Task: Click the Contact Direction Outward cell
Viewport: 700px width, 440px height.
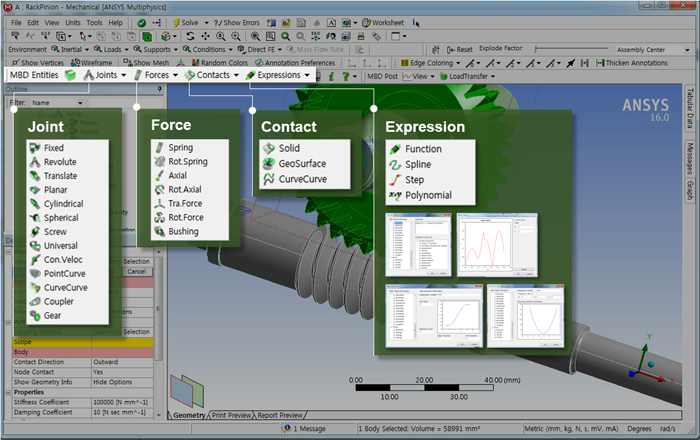Action: [x=123, y=362]
